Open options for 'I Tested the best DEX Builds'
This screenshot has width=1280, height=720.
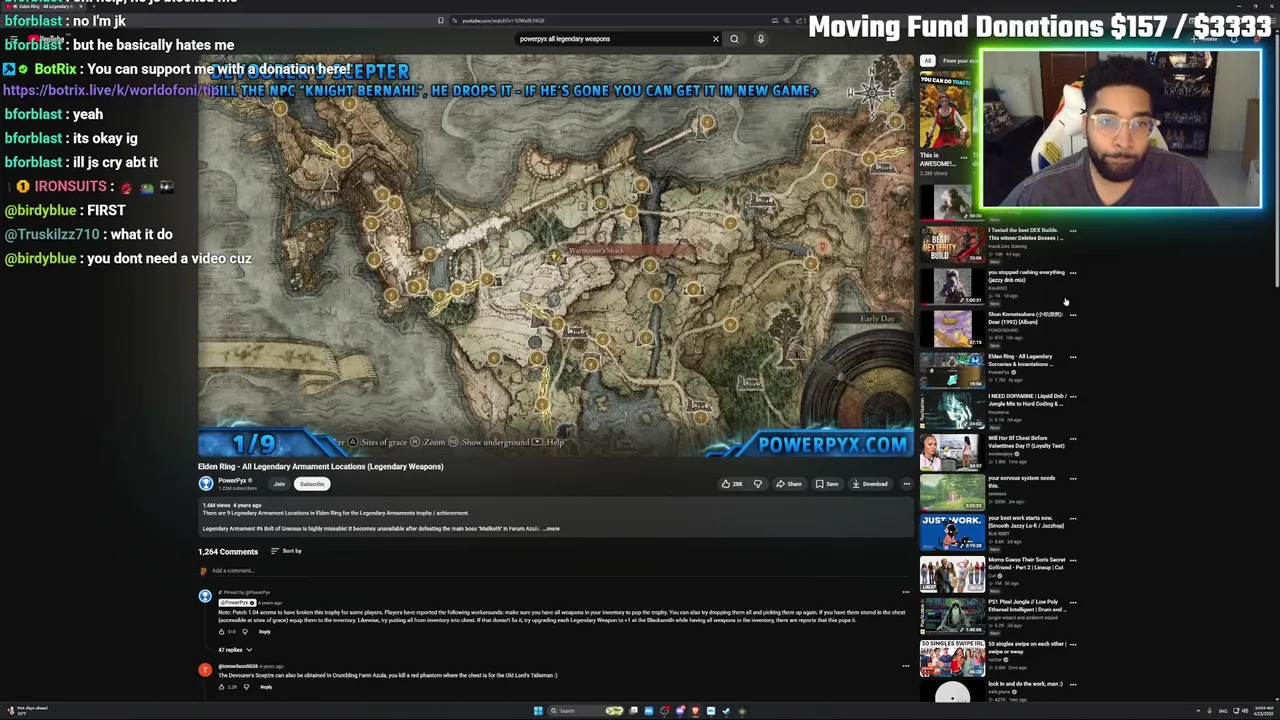click(1073, 231)
